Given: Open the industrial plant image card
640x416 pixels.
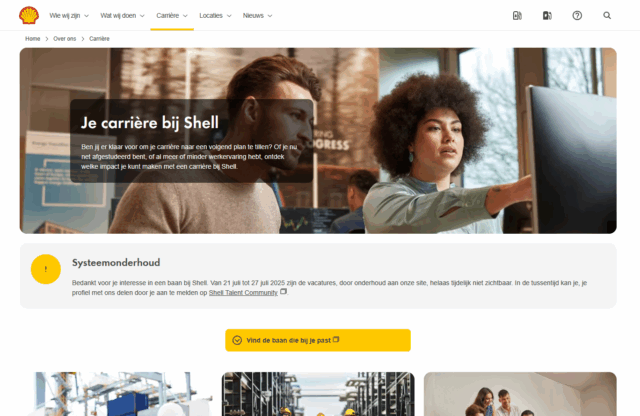Looking at the screenshot, I should (116, 394).
